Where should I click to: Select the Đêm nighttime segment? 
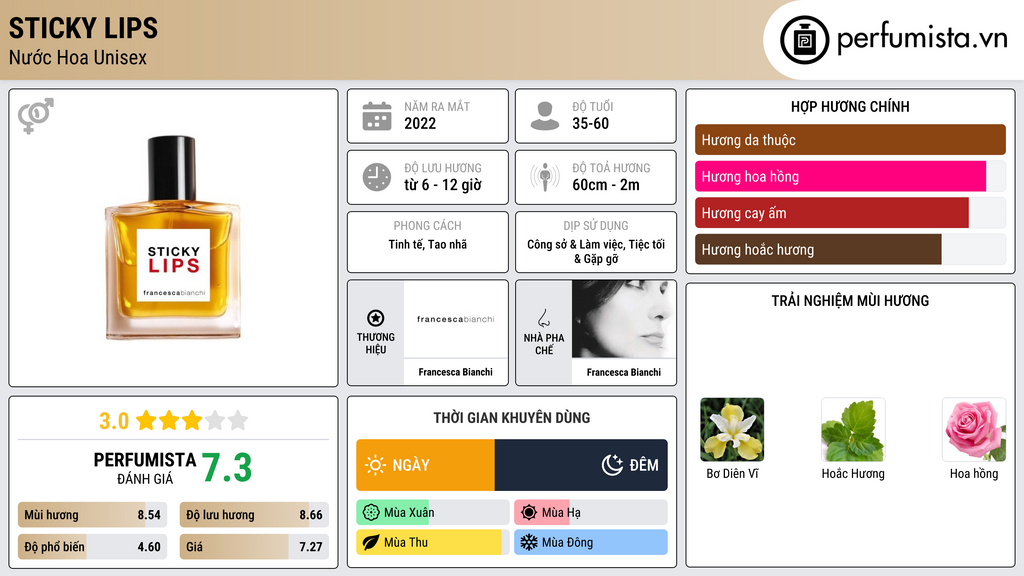point(581,465)
